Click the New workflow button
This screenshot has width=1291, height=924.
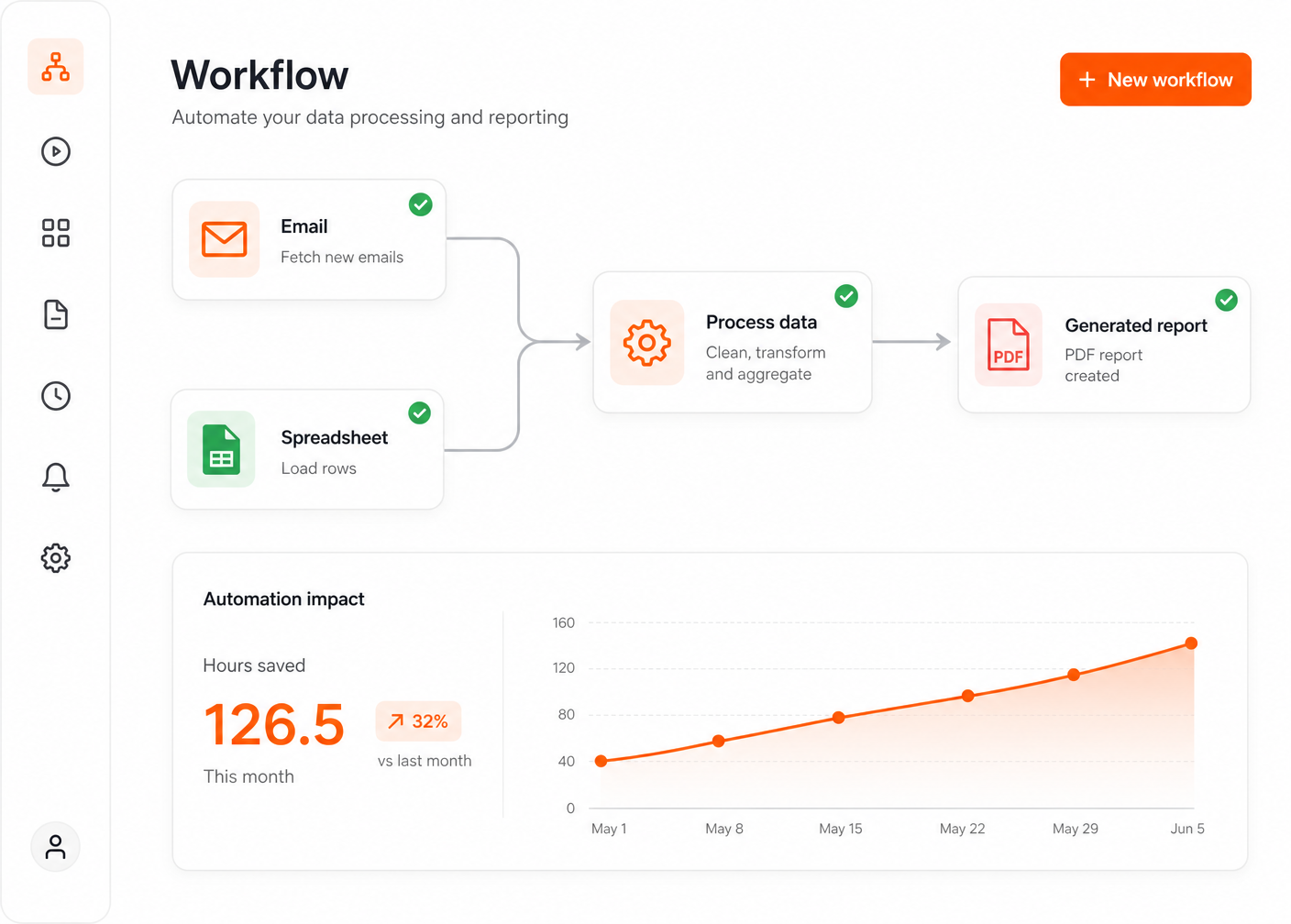[1155, 80]
